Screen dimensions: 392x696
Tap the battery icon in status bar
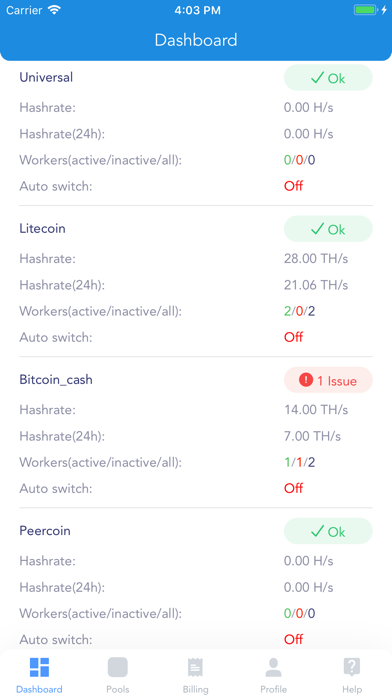point(366,10)
